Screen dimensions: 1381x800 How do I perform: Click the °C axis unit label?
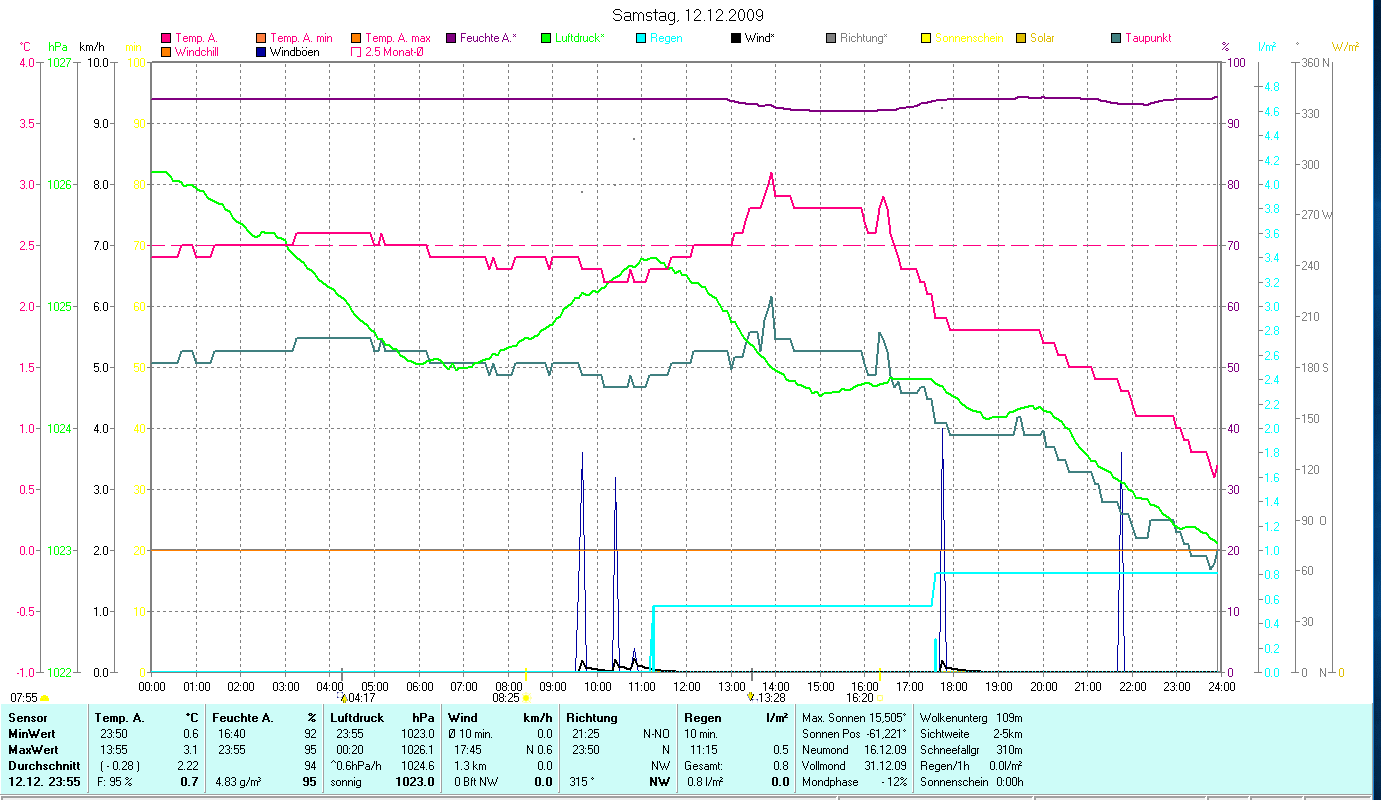click(x=25, y=46)
